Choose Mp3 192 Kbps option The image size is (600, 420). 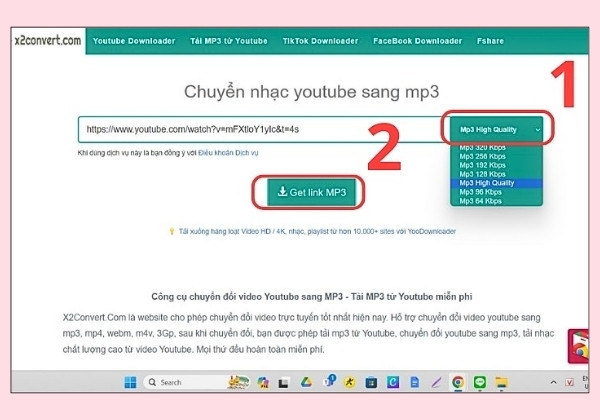tap(497, 165)
